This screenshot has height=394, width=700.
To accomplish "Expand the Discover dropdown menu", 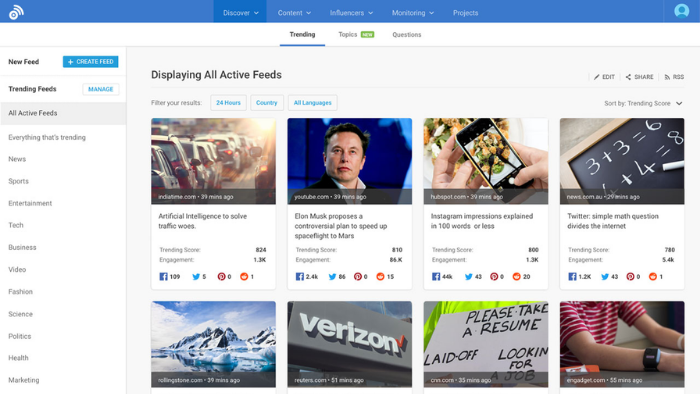I will [240, 13].
